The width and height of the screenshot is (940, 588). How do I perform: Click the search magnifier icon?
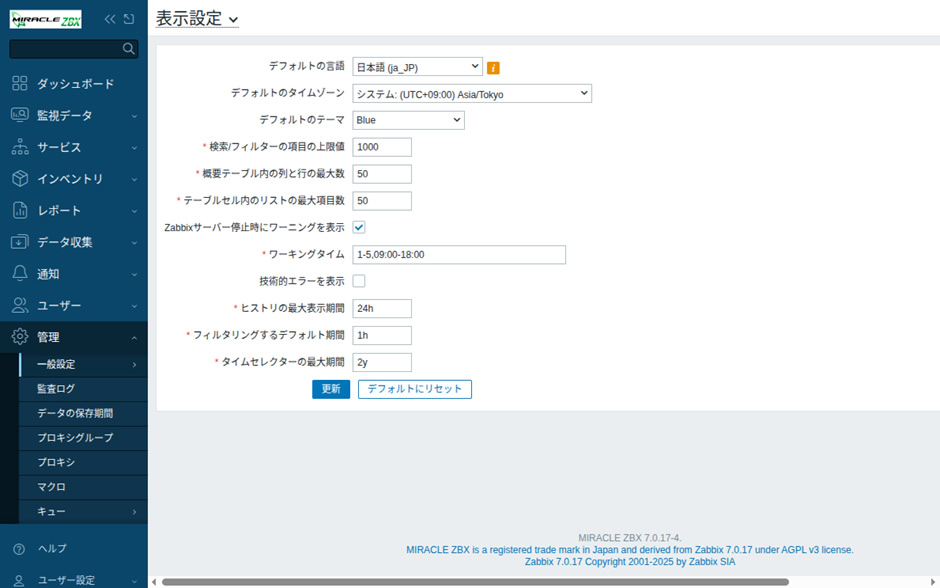[128, 48]
